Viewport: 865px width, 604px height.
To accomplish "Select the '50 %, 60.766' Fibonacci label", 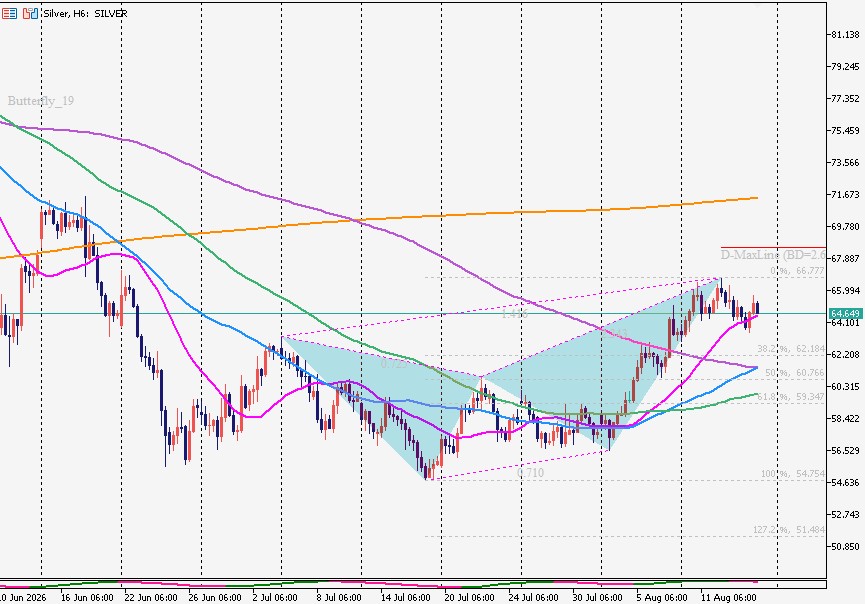I will (794, 373).
